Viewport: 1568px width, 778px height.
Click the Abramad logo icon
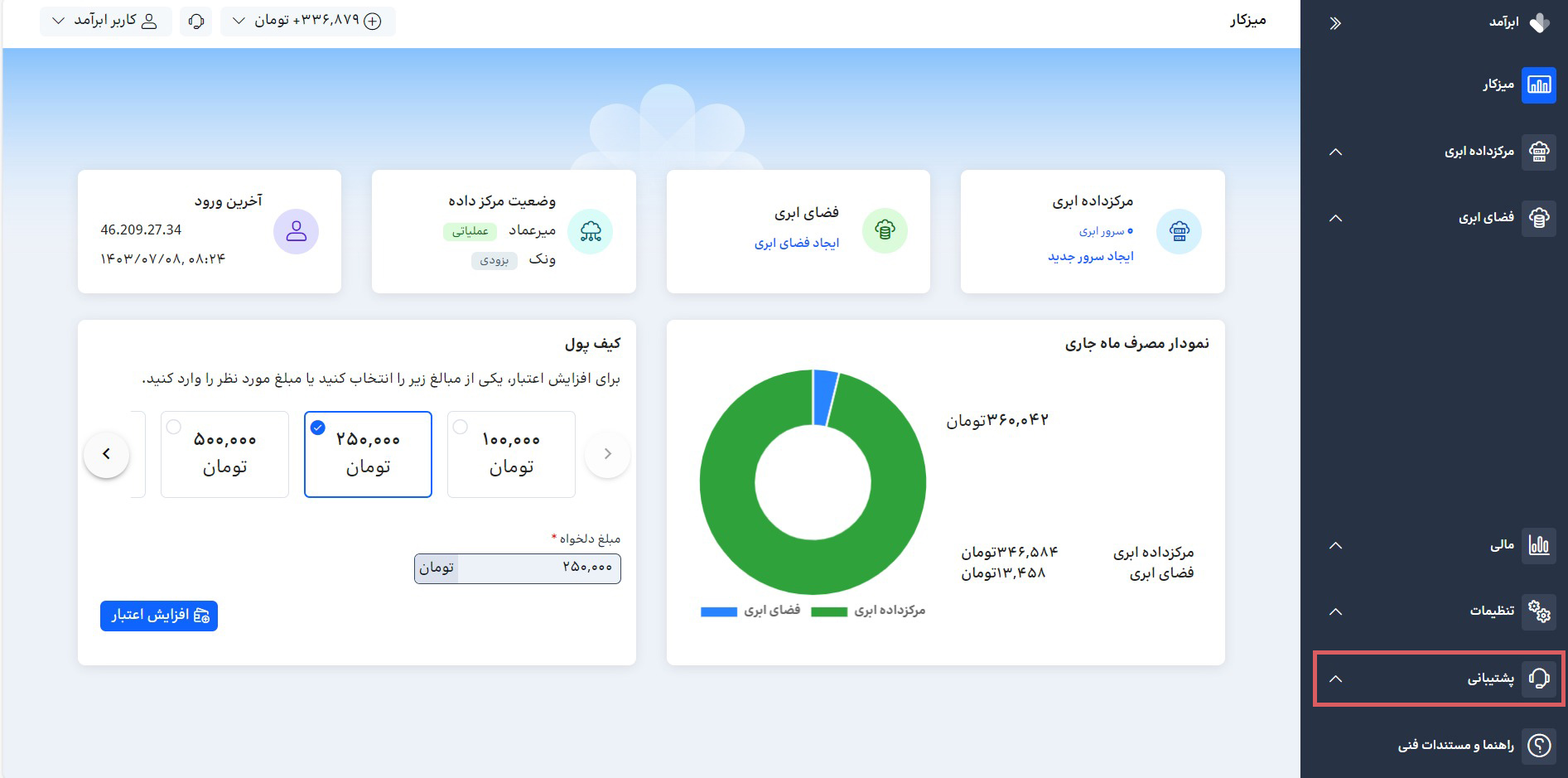click(1539, 22)
